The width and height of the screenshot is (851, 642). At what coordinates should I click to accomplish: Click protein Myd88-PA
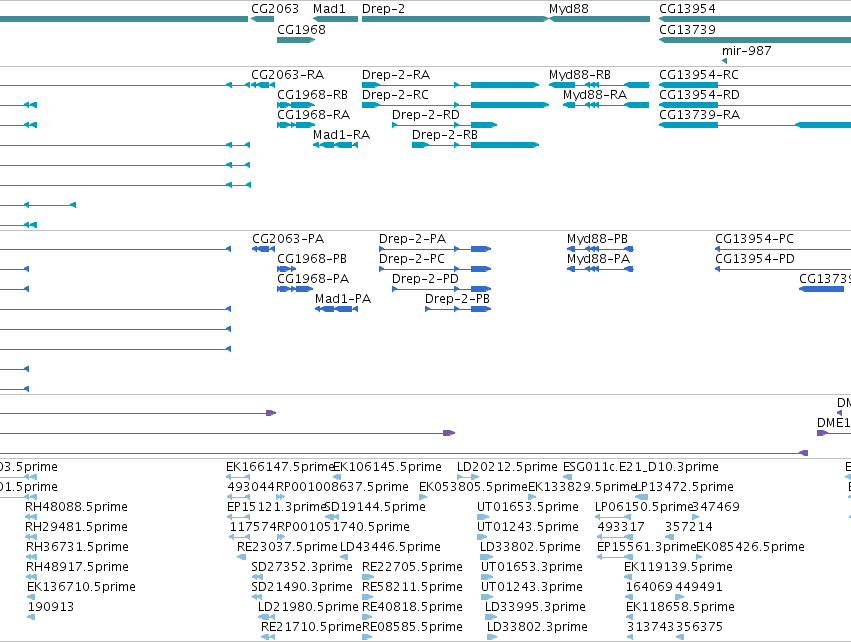598,259
